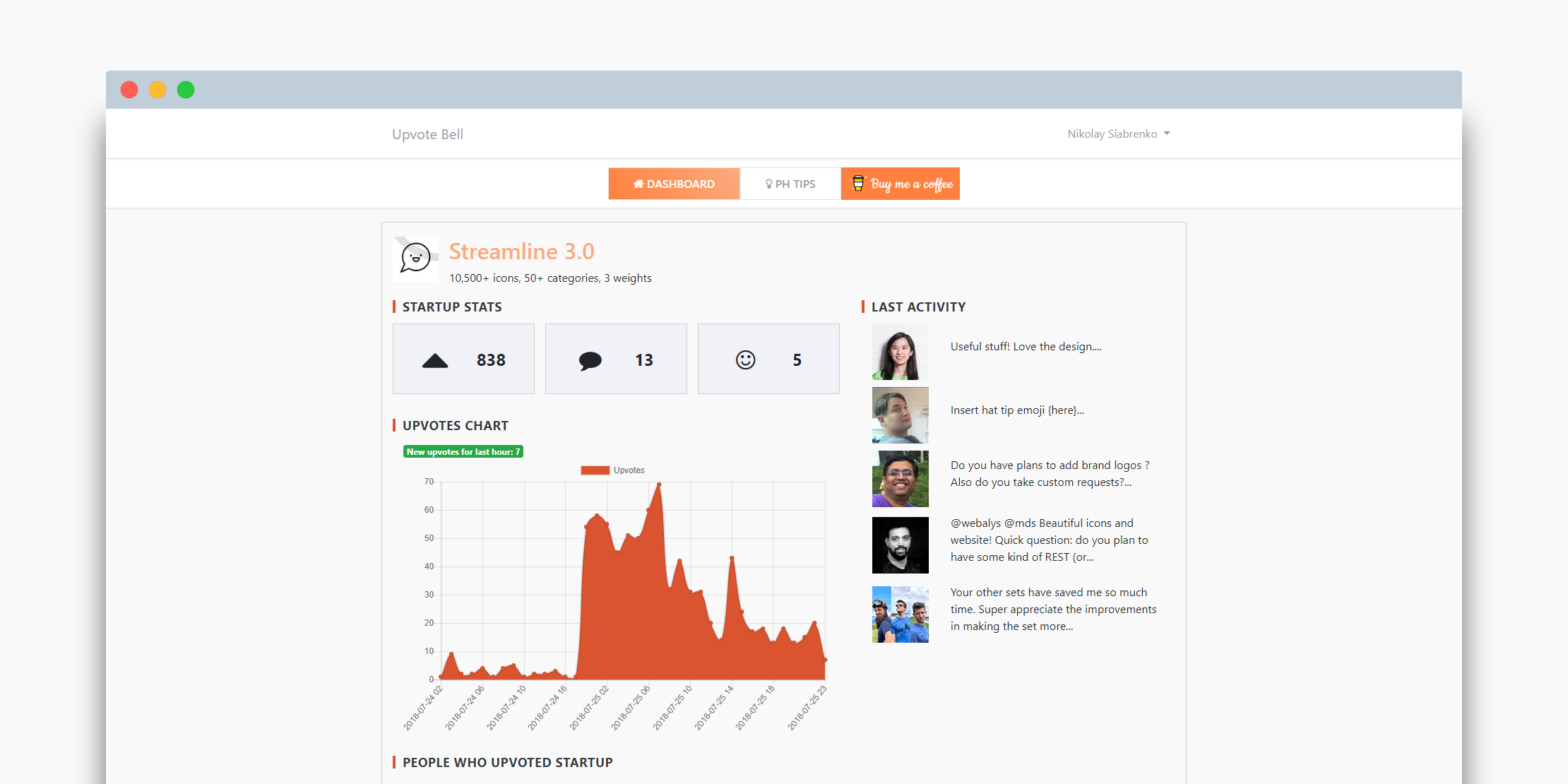Click the green maximize window button

(x=186, y=90)
